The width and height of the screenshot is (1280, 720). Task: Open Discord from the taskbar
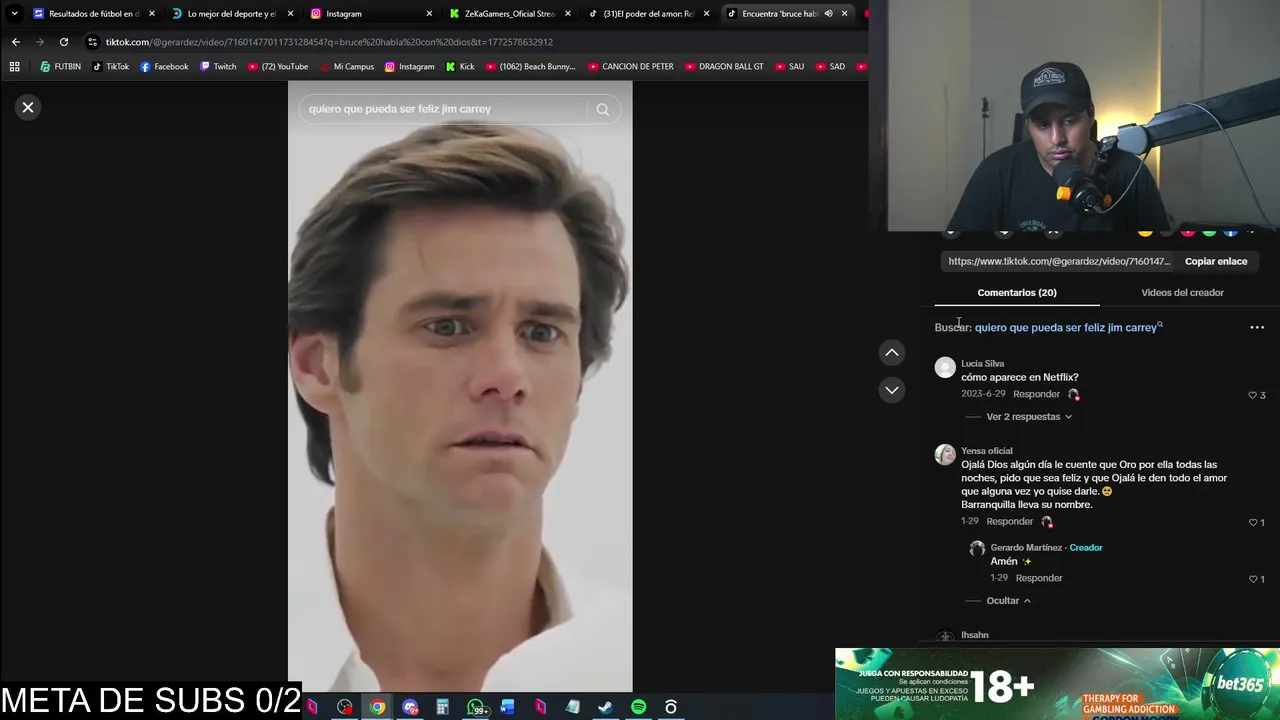[410, 707]
